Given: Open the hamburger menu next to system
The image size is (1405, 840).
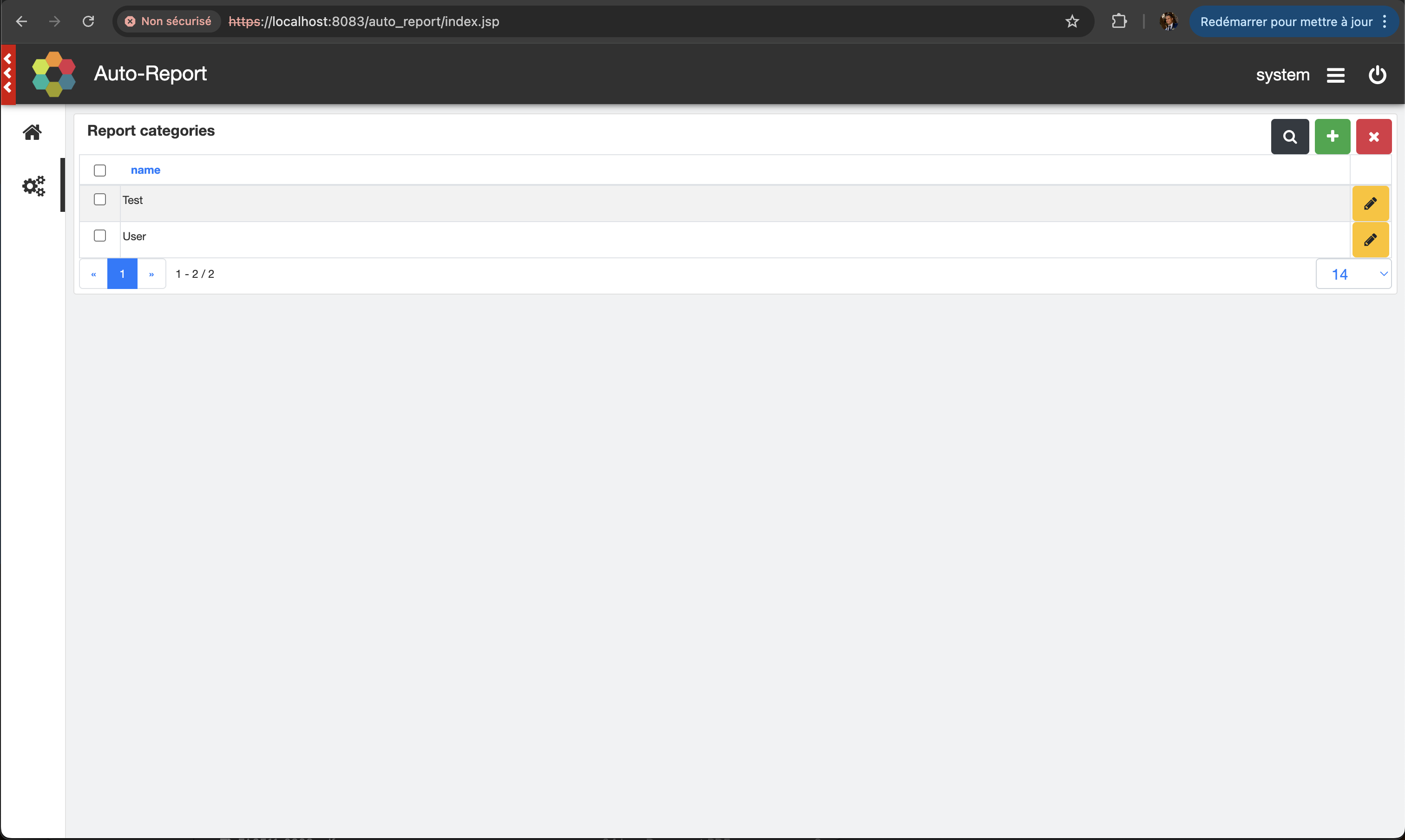Looking at the screenshot, I should coord(1335,75).
